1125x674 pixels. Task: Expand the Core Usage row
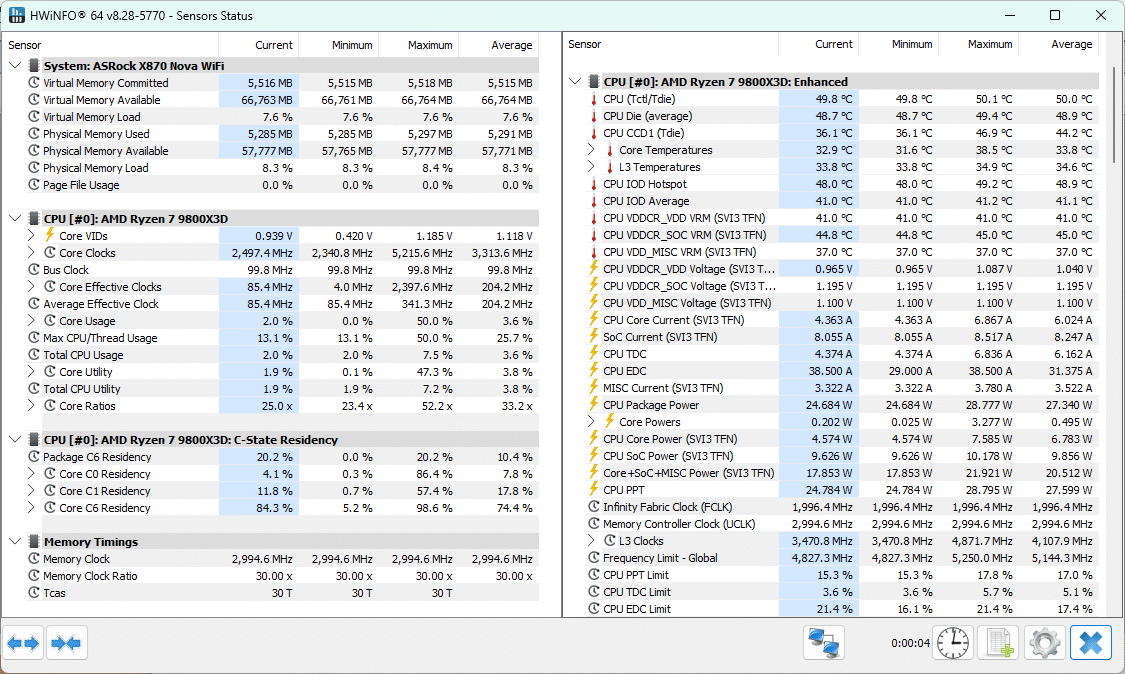31,320
